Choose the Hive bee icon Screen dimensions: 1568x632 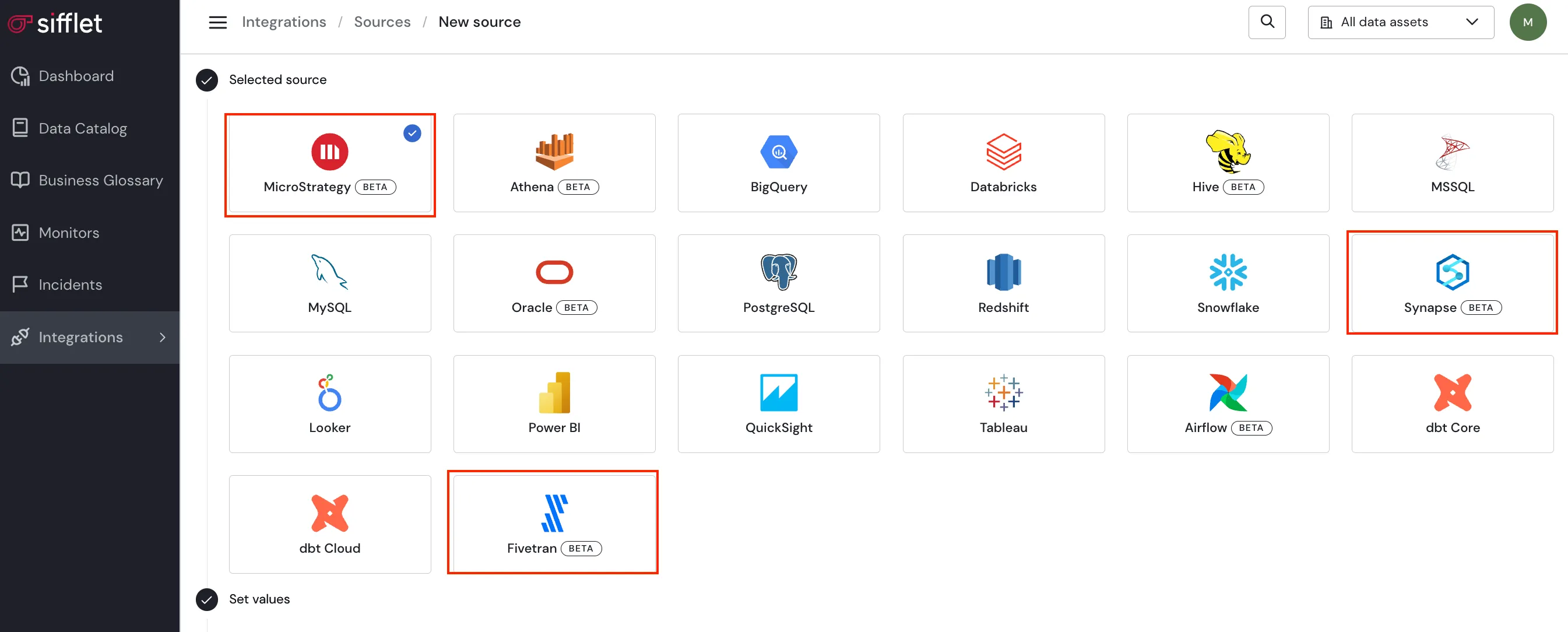coord(1228,152)
